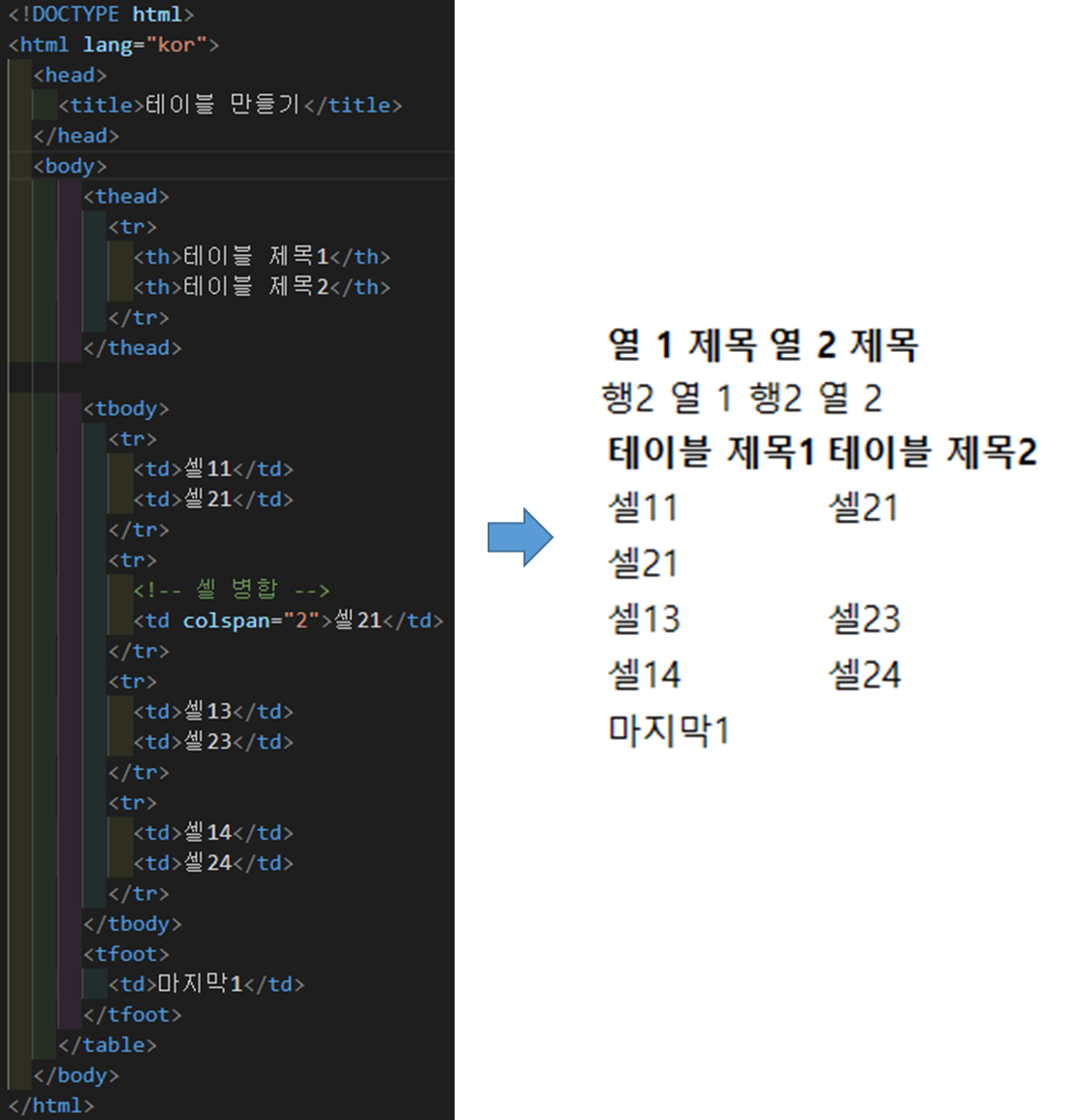Click the closing </tfoot> tag

(x=133, y=1015)
